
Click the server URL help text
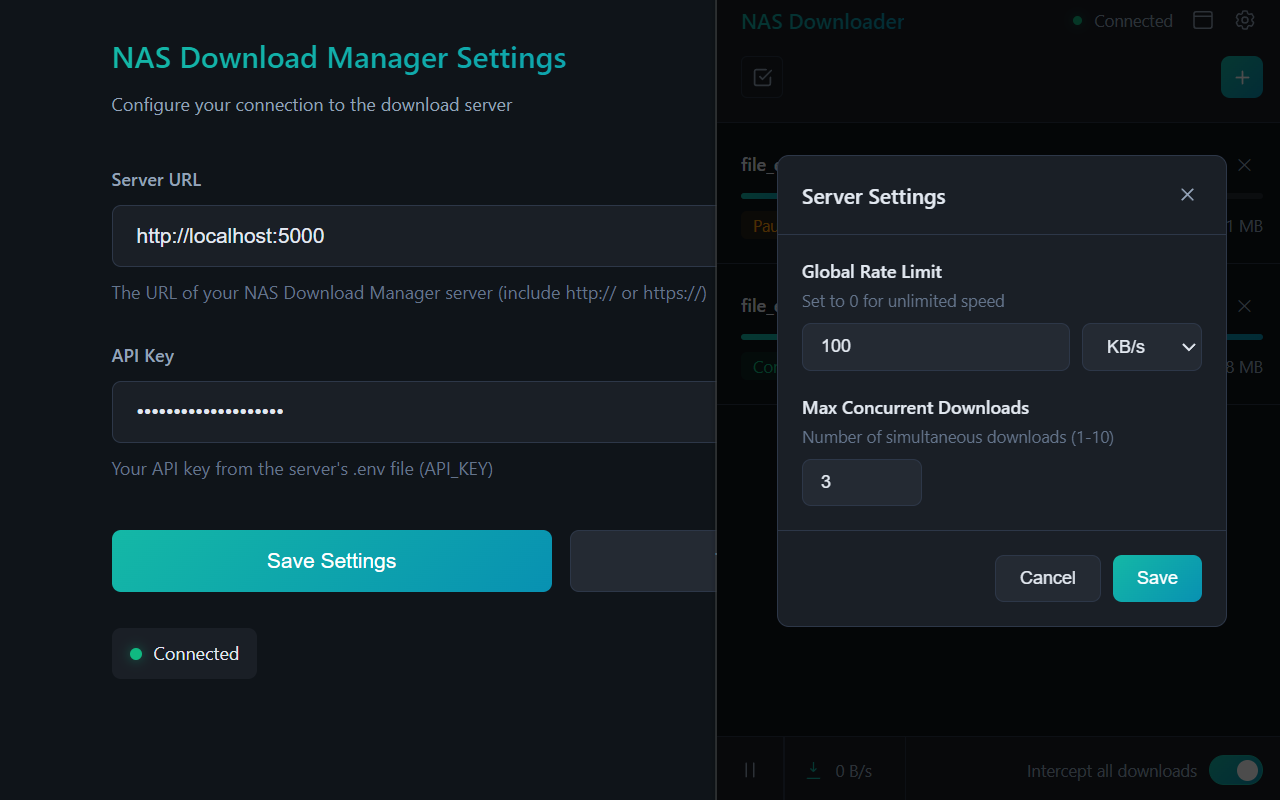tap(409, 293)
